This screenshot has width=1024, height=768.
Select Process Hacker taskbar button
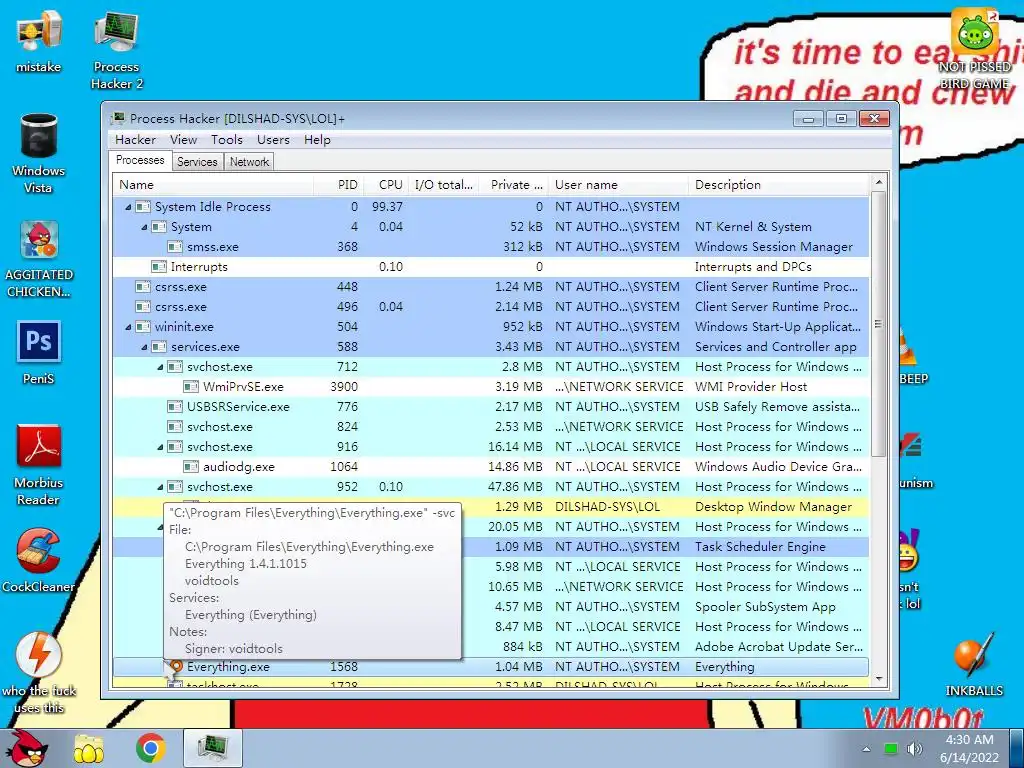tap(212, 748)
